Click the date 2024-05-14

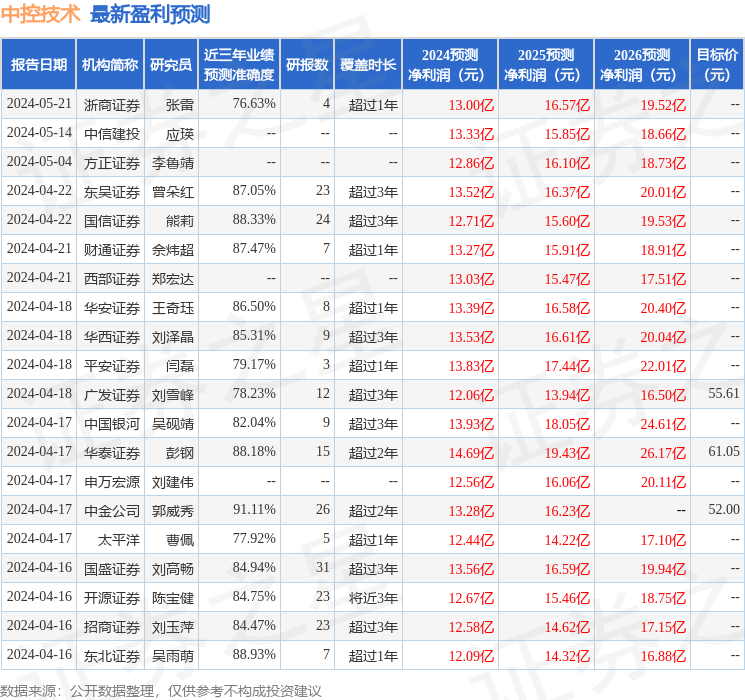[39, 132]
